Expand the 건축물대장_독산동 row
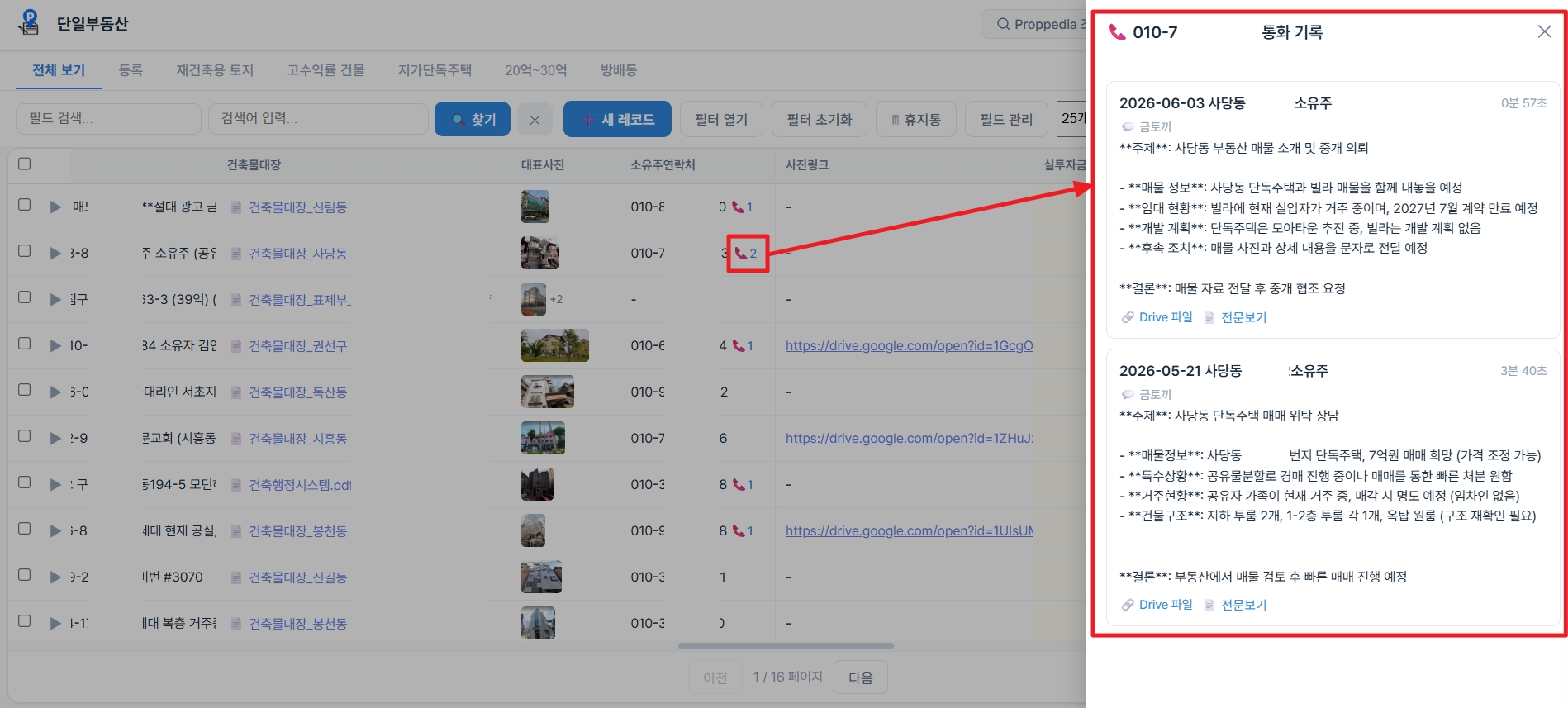The image size is (1568, 708). (x=55, y=392)
